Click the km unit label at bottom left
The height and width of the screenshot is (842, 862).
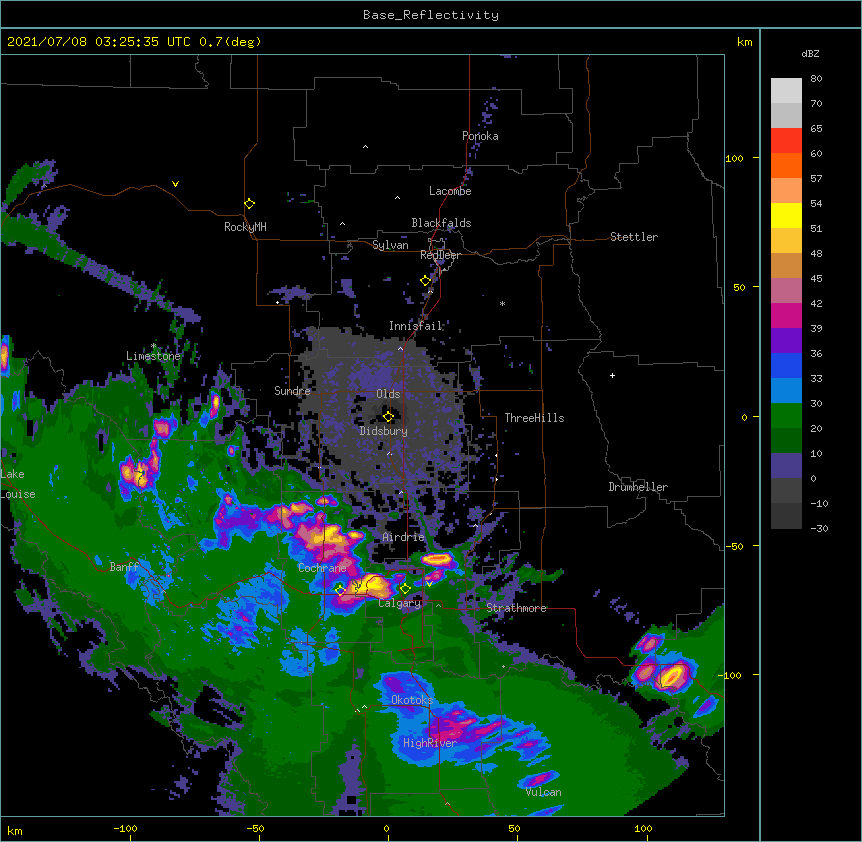[15, 831]
